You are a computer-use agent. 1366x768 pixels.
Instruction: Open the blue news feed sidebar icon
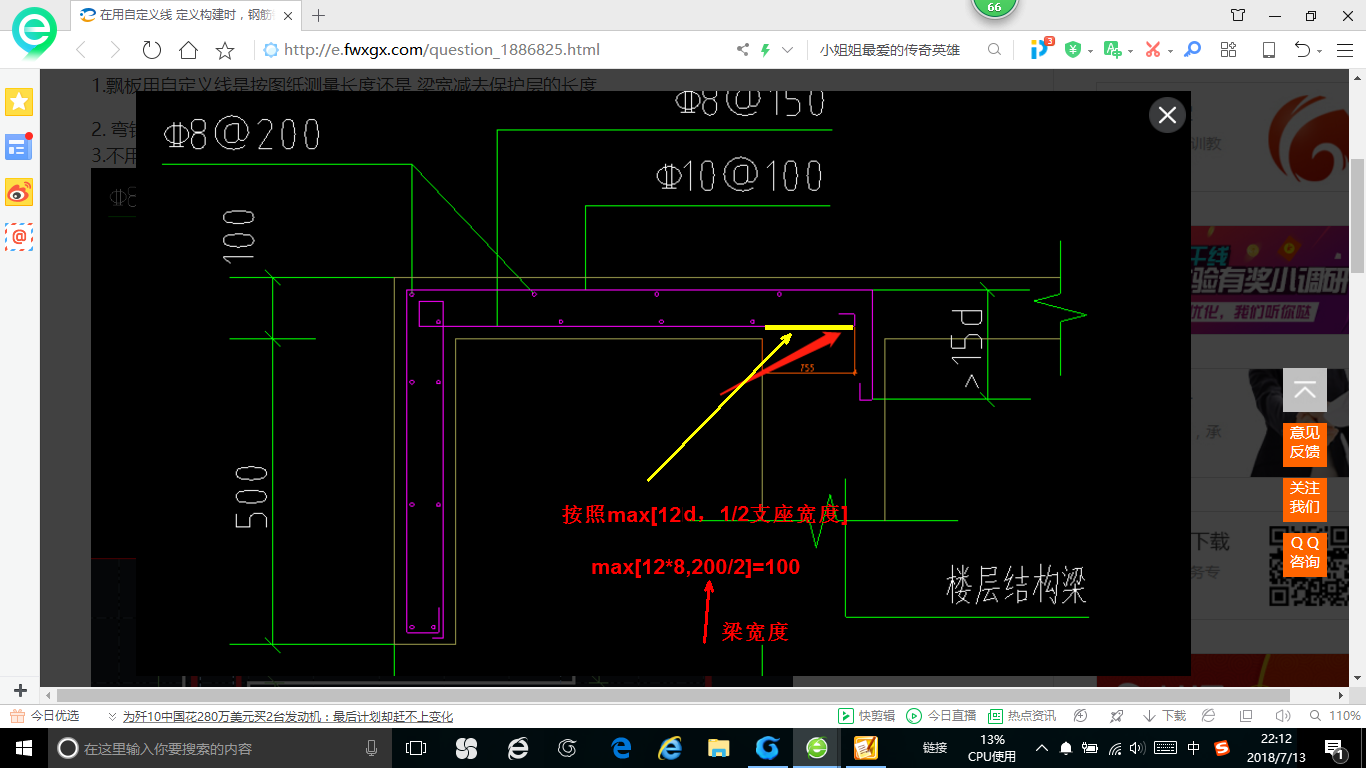click(x=19, y=146)
